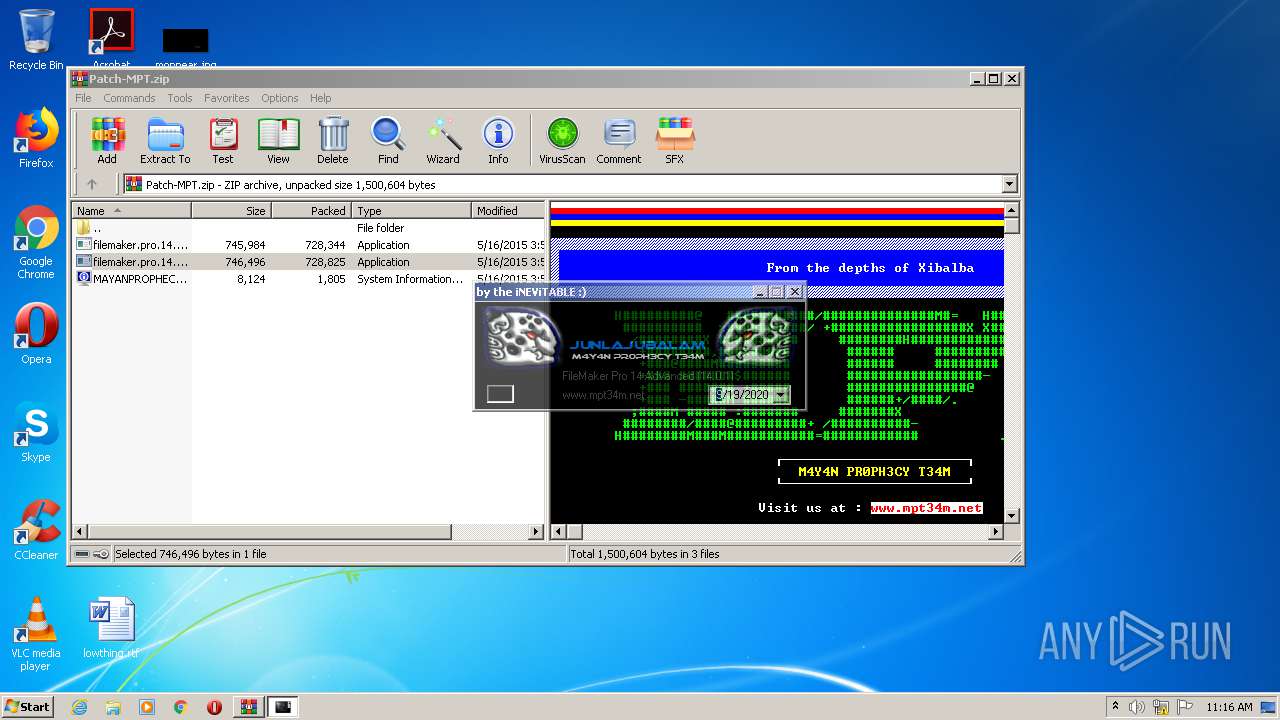Run the Test archive tool
Screen dimensions: 1280x720
click(223, 140)
